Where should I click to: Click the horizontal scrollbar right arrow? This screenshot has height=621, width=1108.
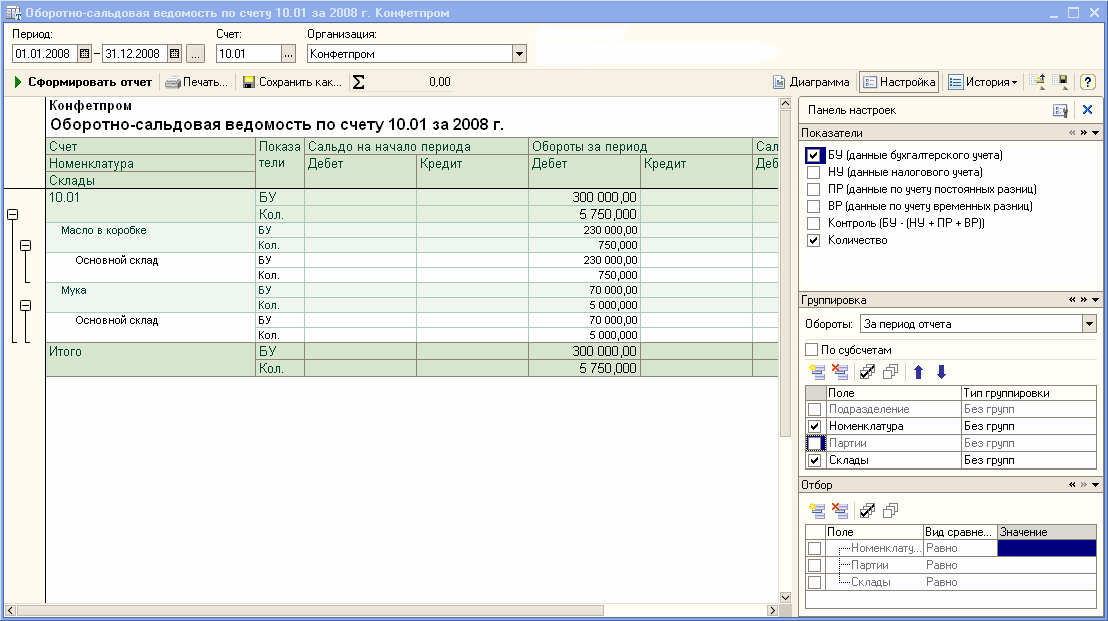point(772,610)
